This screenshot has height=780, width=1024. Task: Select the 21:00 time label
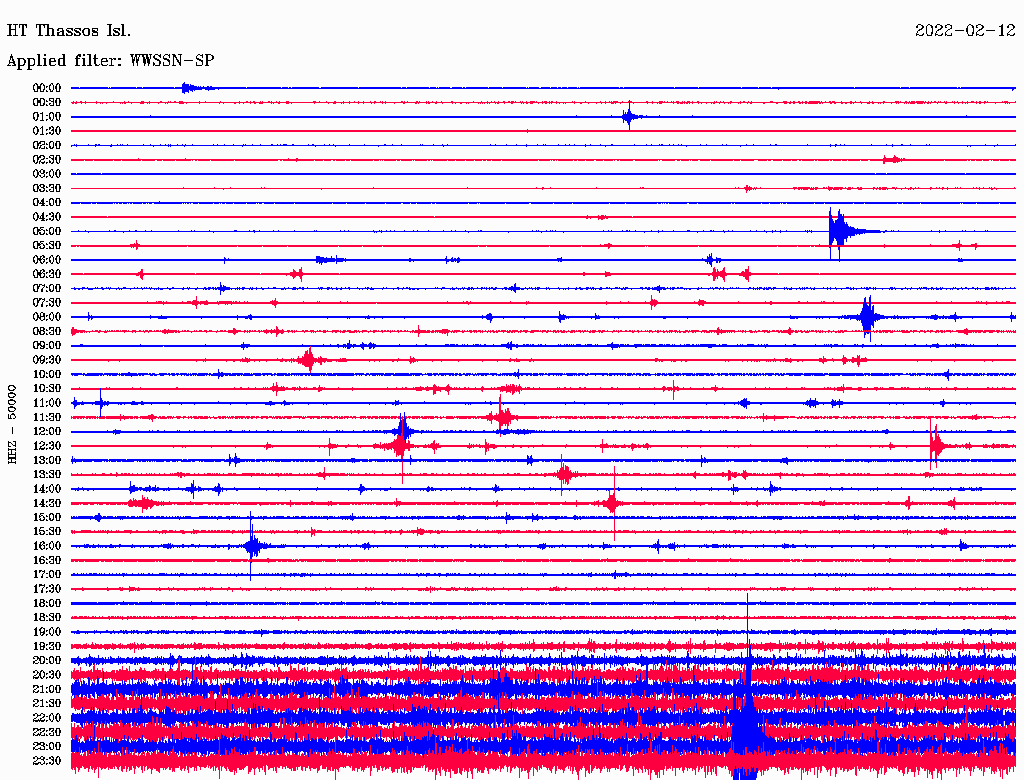tap(46, 690)
